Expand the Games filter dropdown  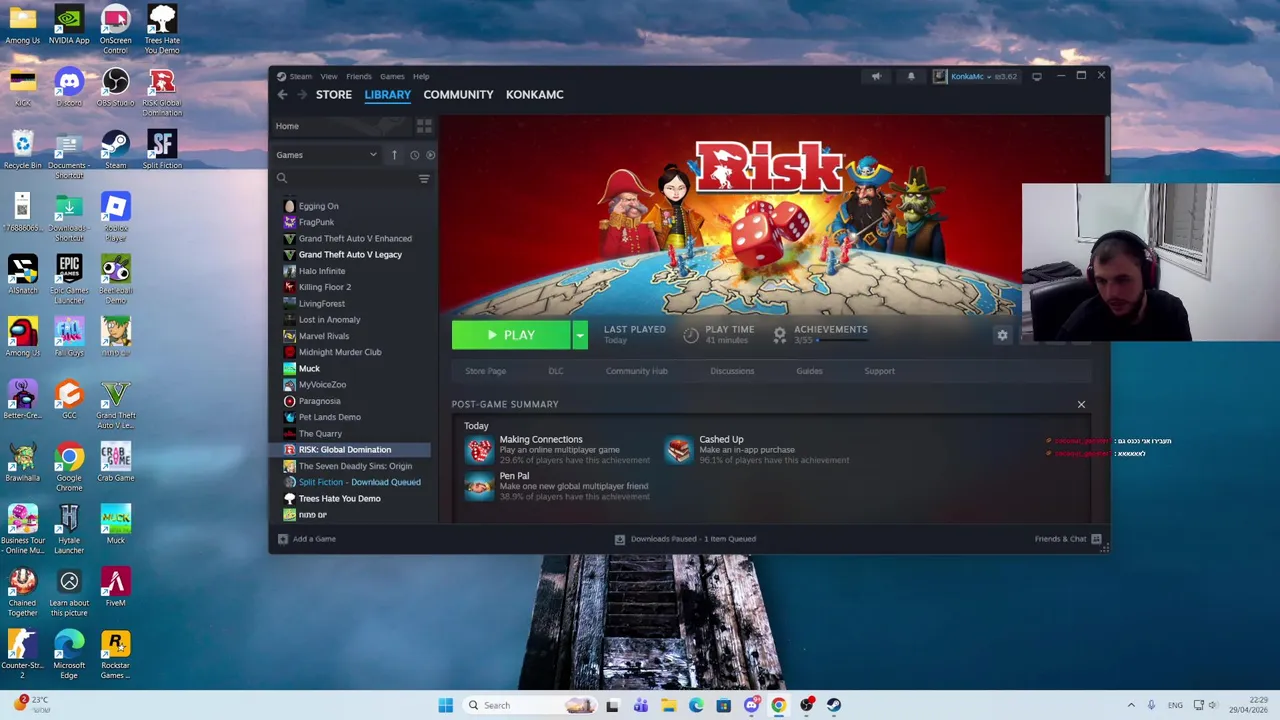[326, 155]
